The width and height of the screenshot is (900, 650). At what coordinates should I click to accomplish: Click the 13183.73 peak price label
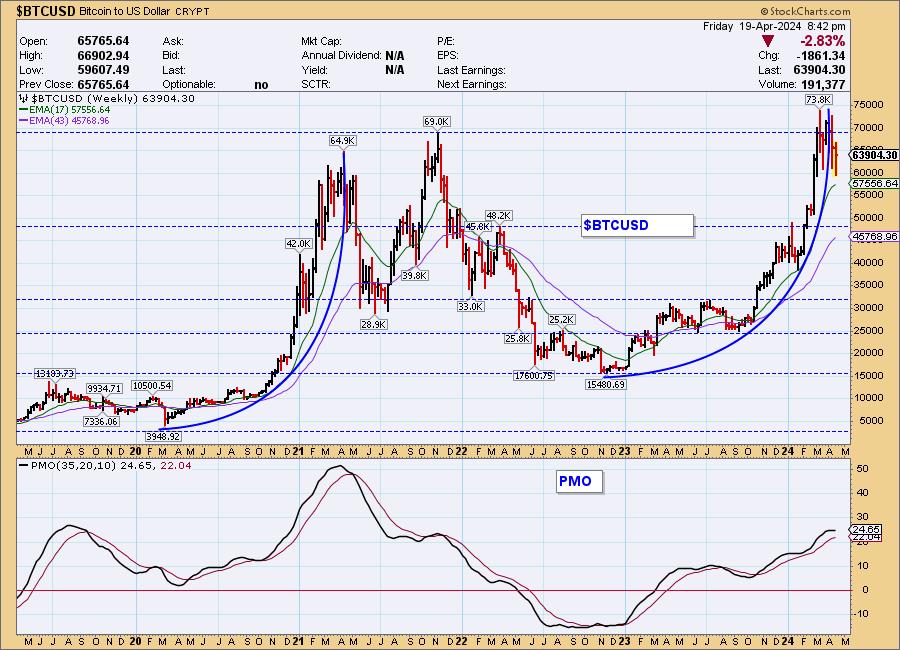[x=55, y=374]
